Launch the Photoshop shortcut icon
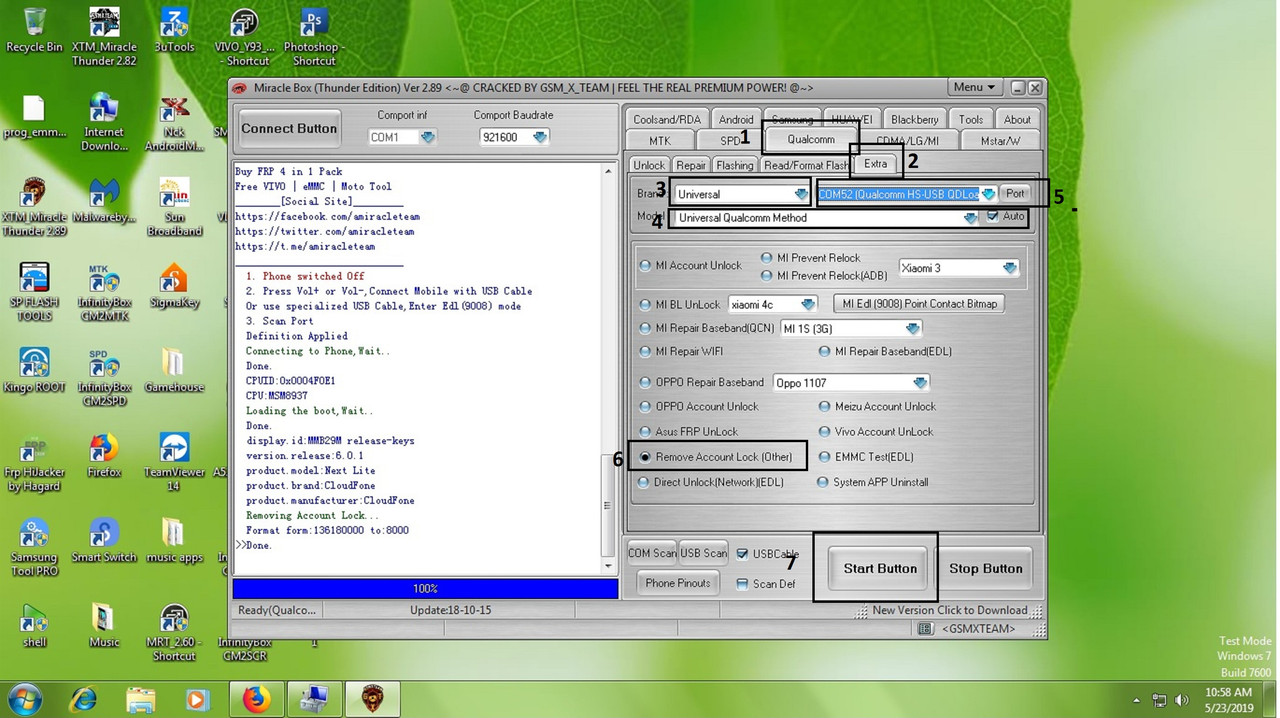 coord(314,36)
